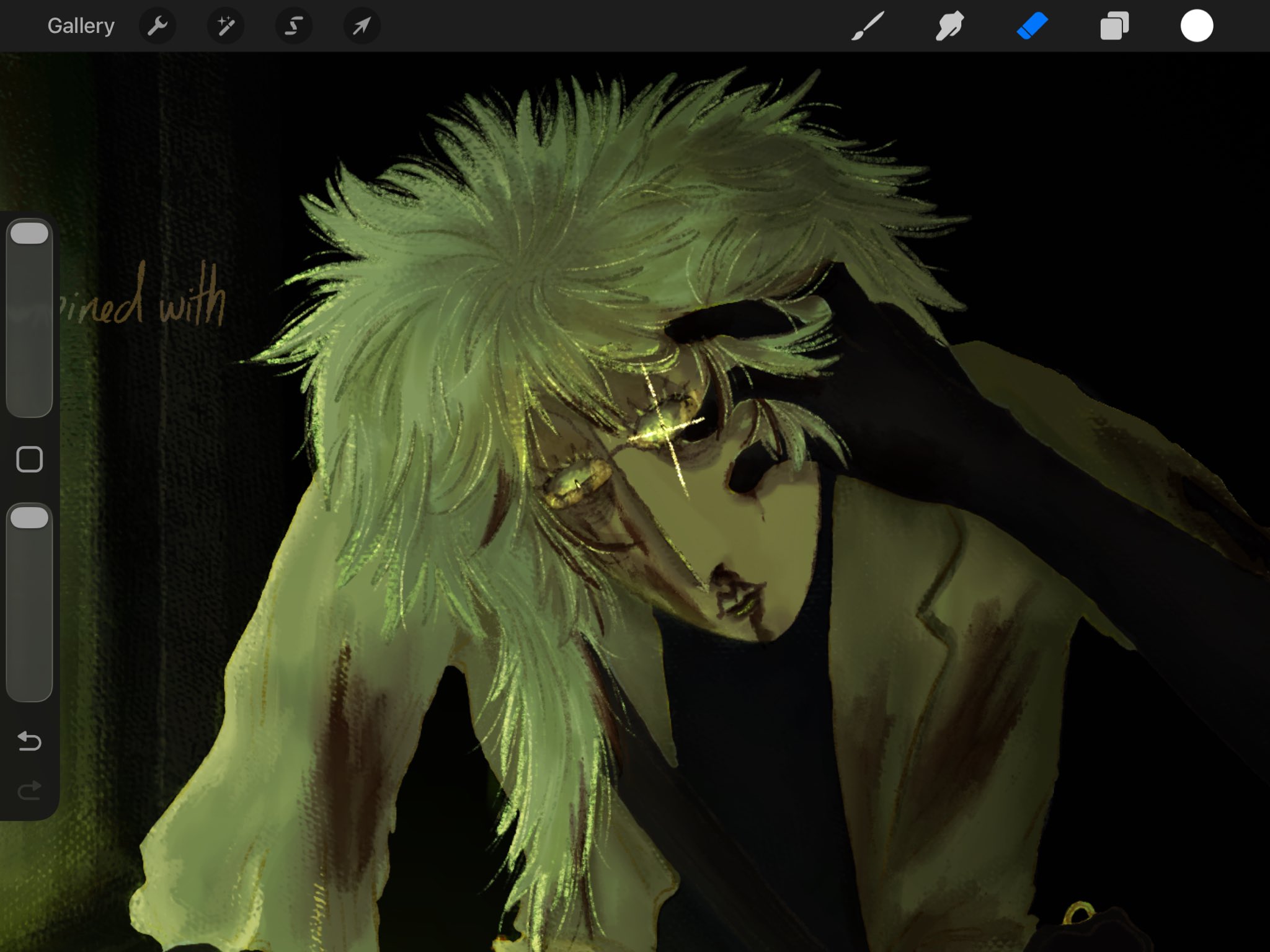Image resolution: width=1270 pixels, height=952 pixels.
Task: Activate the Transform arrow tool
Action: (x=362, y=26)
